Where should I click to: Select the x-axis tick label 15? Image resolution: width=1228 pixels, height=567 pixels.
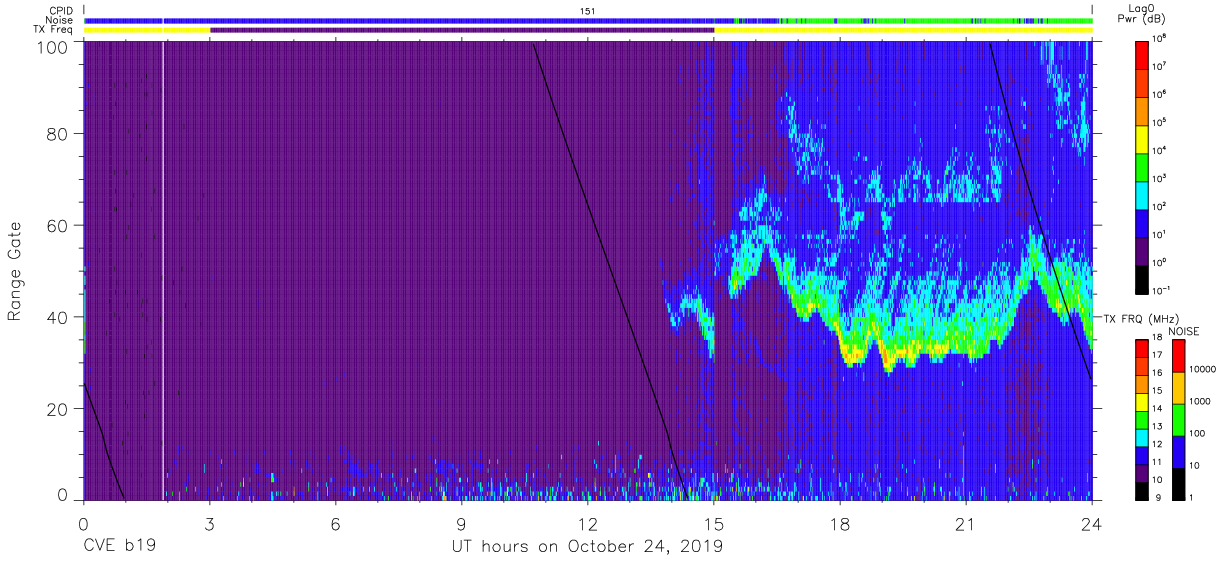(714, 524)
